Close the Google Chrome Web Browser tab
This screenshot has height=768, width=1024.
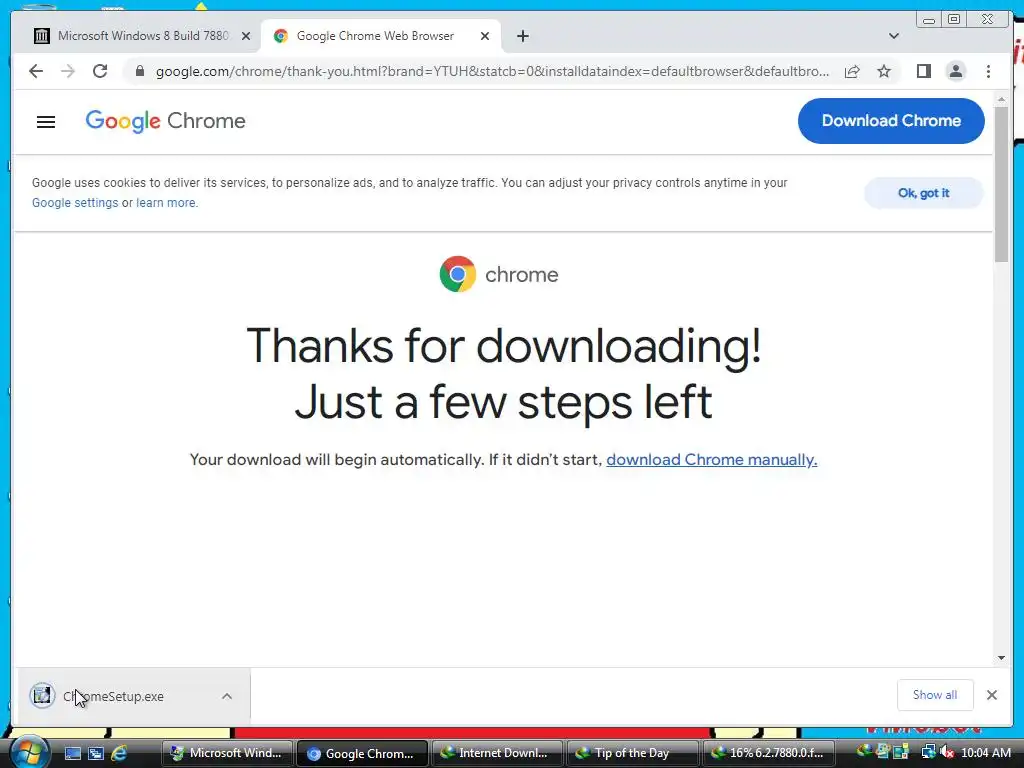485,36
